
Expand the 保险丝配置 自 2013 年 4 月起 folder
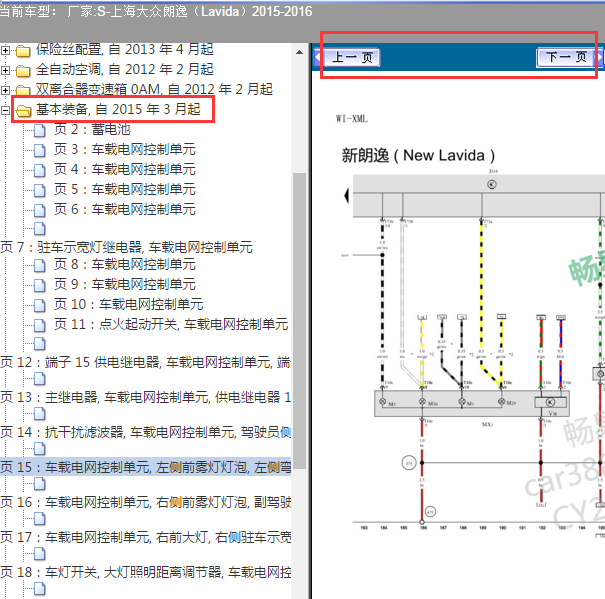point(5,50)
